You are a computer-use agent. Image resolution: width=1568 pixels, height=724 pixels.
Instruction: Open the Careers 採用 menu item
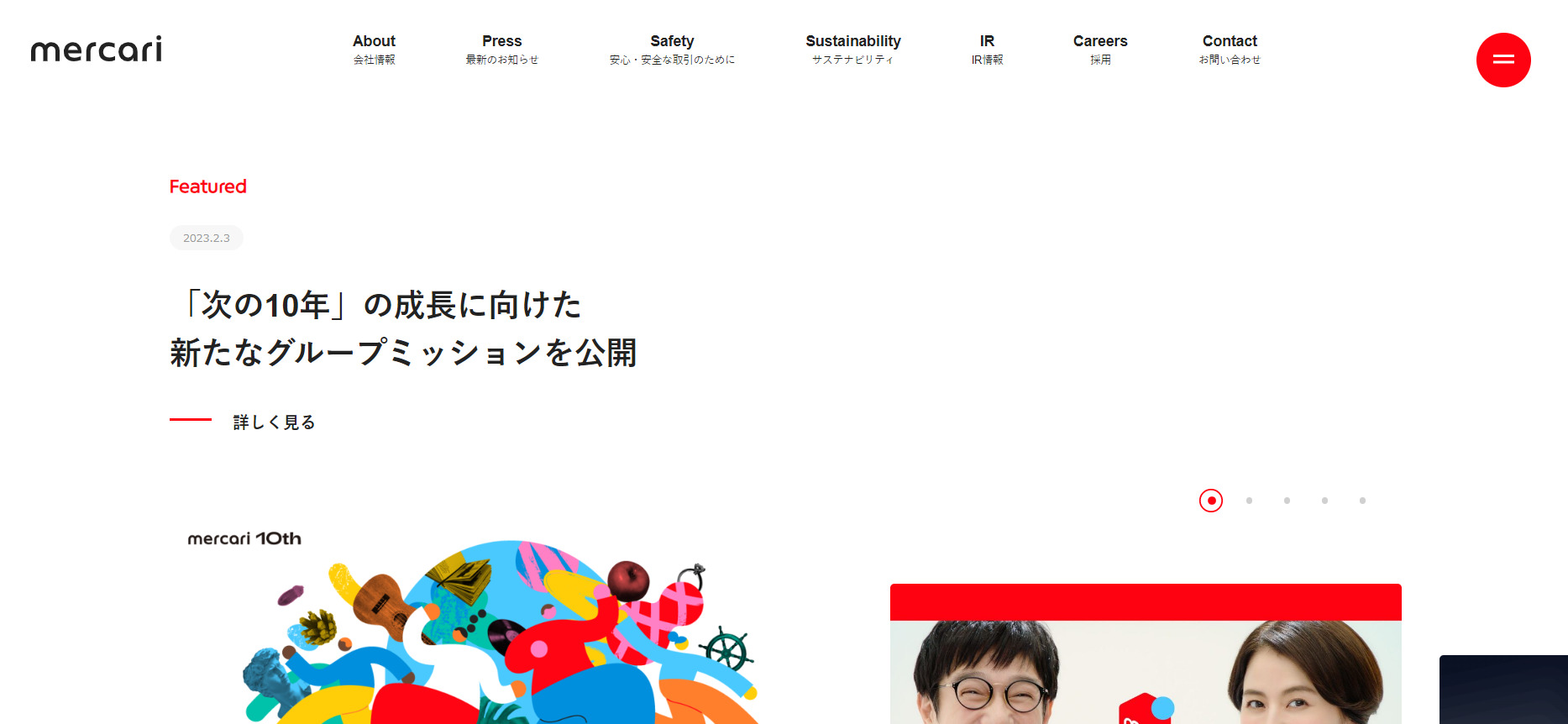1100,50
